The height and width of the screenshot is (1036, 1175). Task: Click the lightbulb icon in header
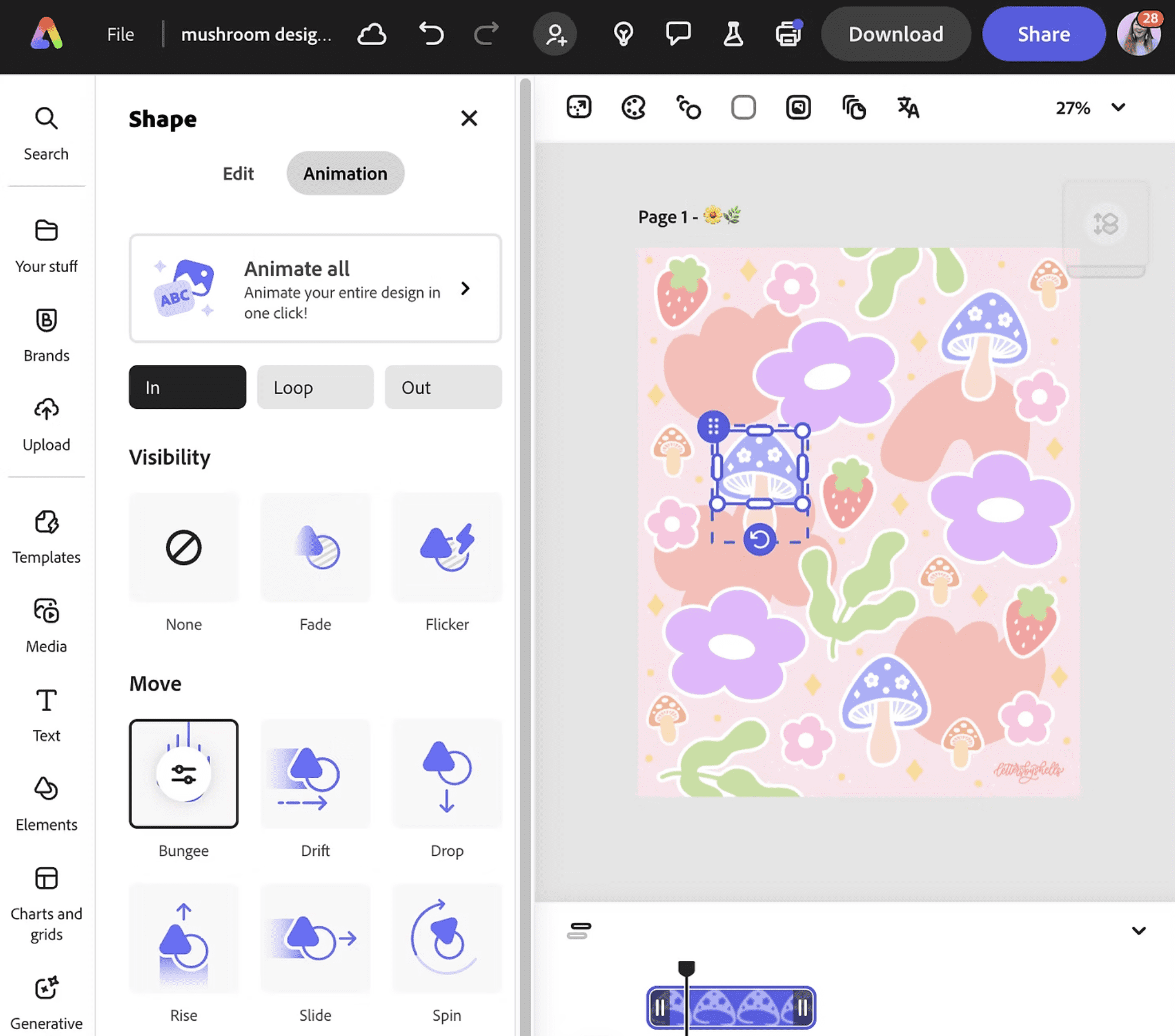tap(623, 34)
